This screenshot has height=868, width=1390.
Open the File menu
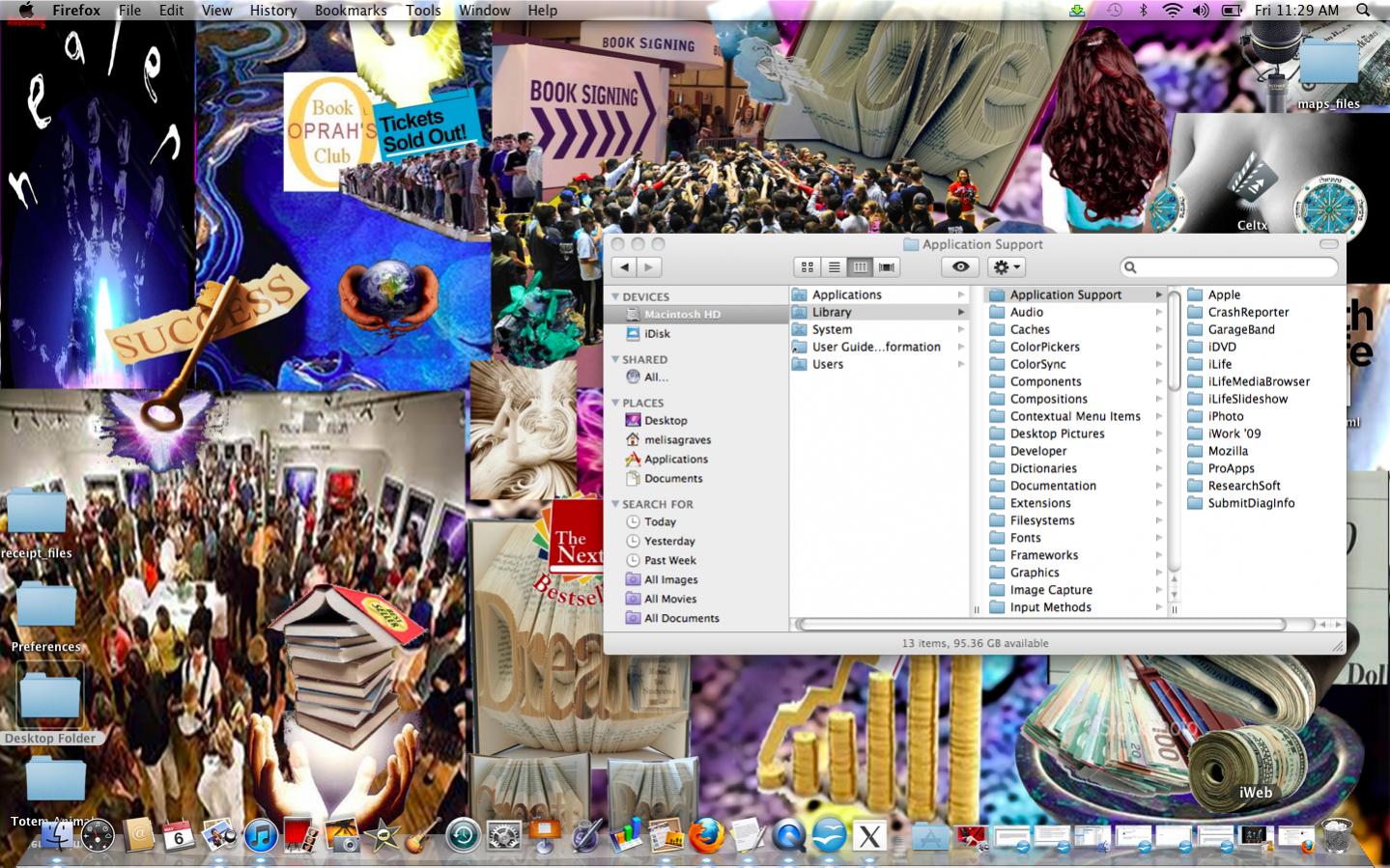[x=129, y=11]
